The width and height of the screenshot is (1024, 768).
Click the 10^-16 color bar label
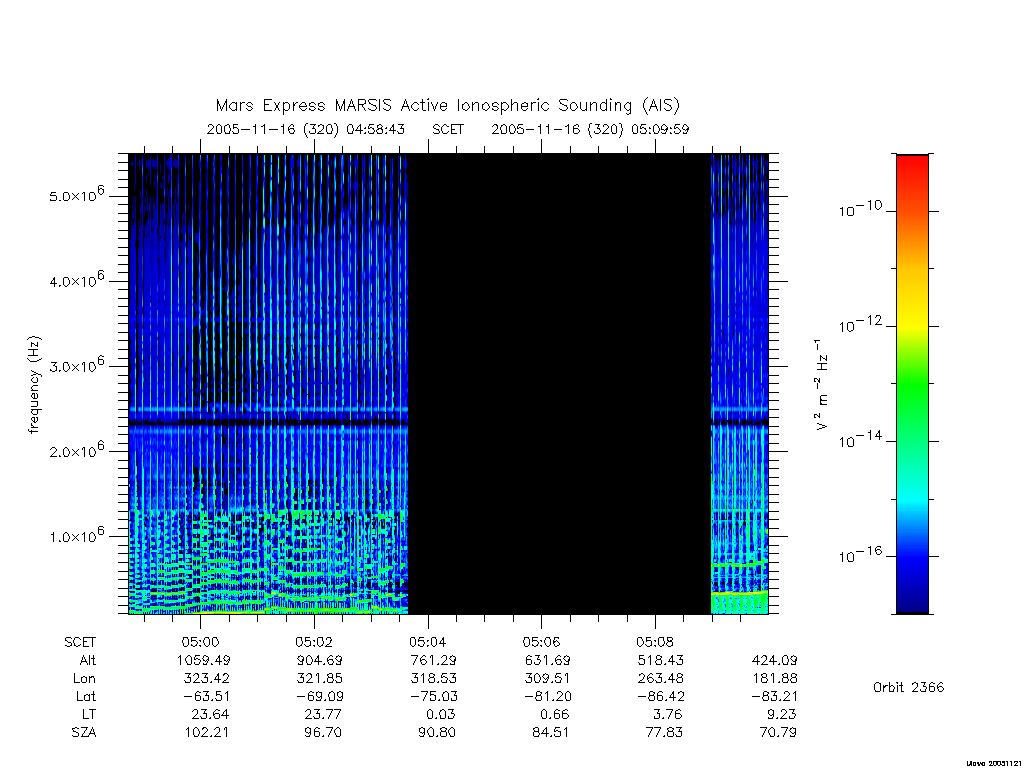(860, 555)
